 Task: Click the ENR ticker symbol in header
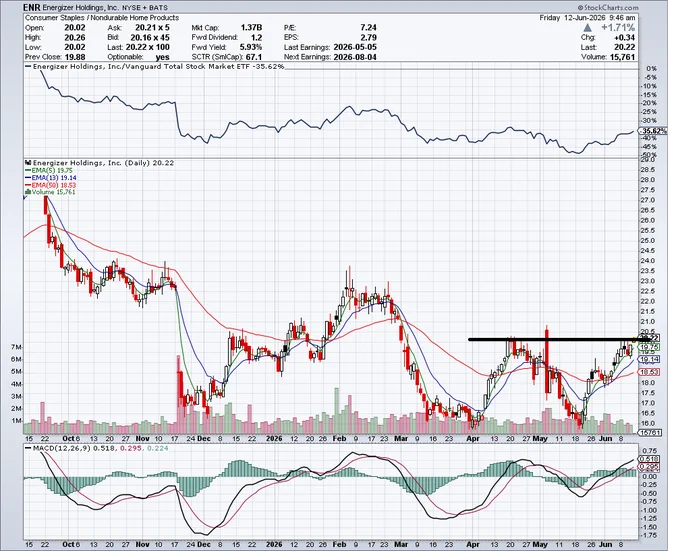[32, 7]
